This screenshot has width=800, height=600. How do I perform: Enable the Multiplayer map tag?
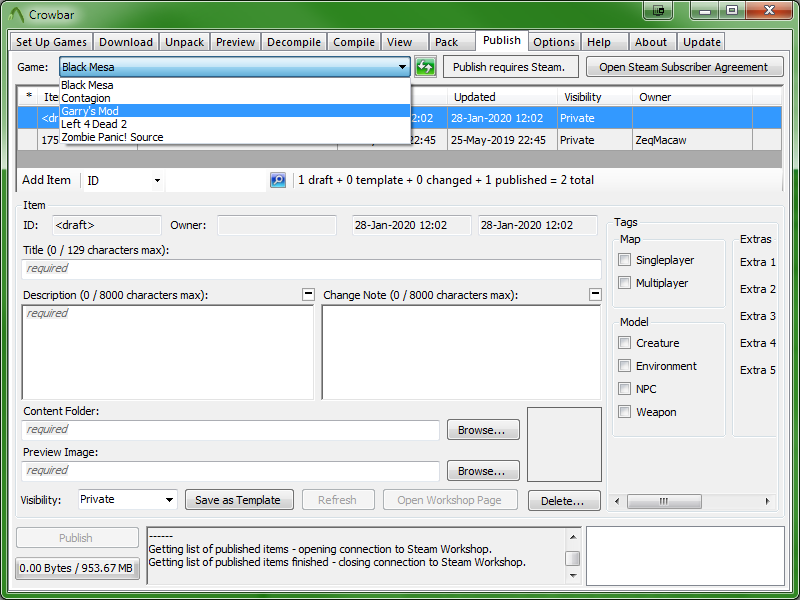click(624, 283)
